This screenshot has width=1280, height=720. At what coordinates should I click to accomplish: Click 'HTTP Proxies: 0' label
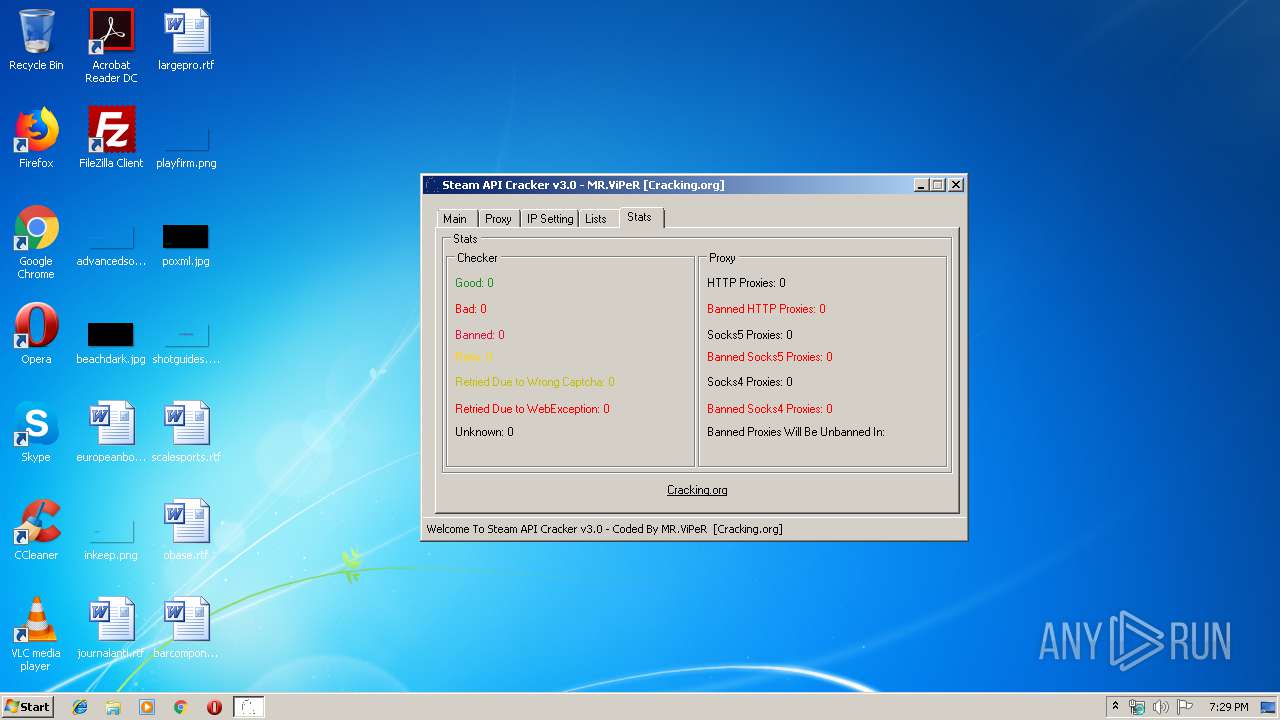pos(746,283)
